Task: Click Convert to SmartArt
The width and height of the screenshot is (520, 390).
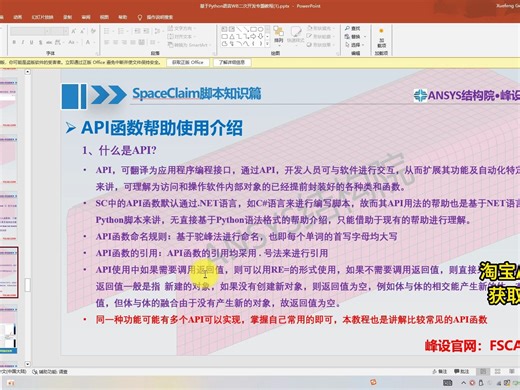Action: [x=189, y=45]
